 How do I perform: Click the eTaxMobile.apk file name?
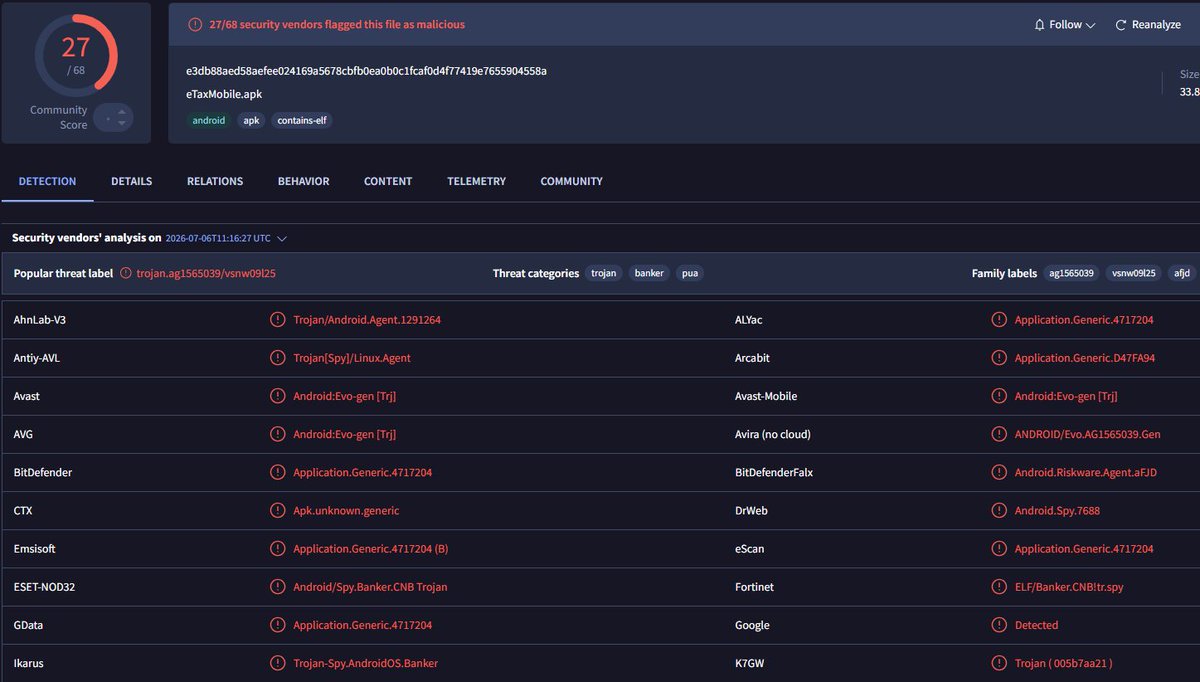[x=225, y=96]
